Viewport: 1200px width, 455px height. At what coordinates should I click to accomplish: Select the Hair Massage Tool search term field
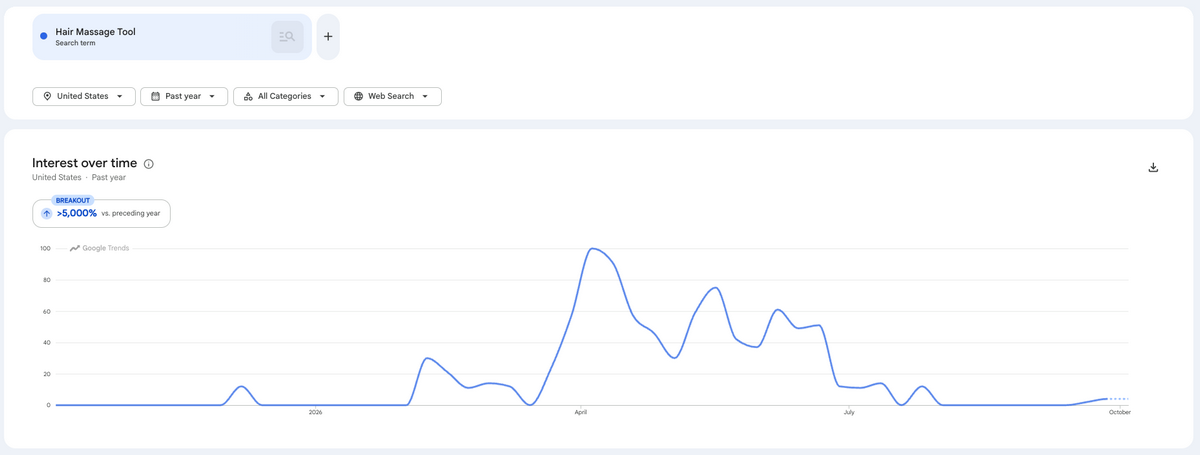tap(172, 37)
